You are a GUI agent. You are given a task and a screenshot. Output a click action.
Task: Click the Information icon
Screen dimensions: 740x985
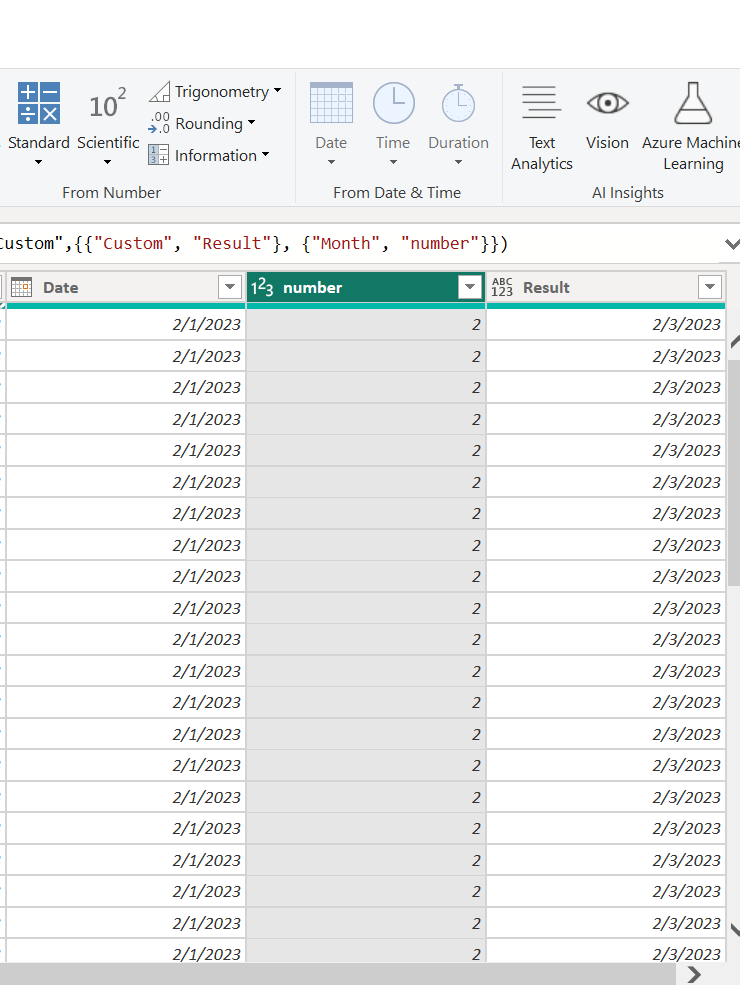pyautogui.click(x=158, y=155)
